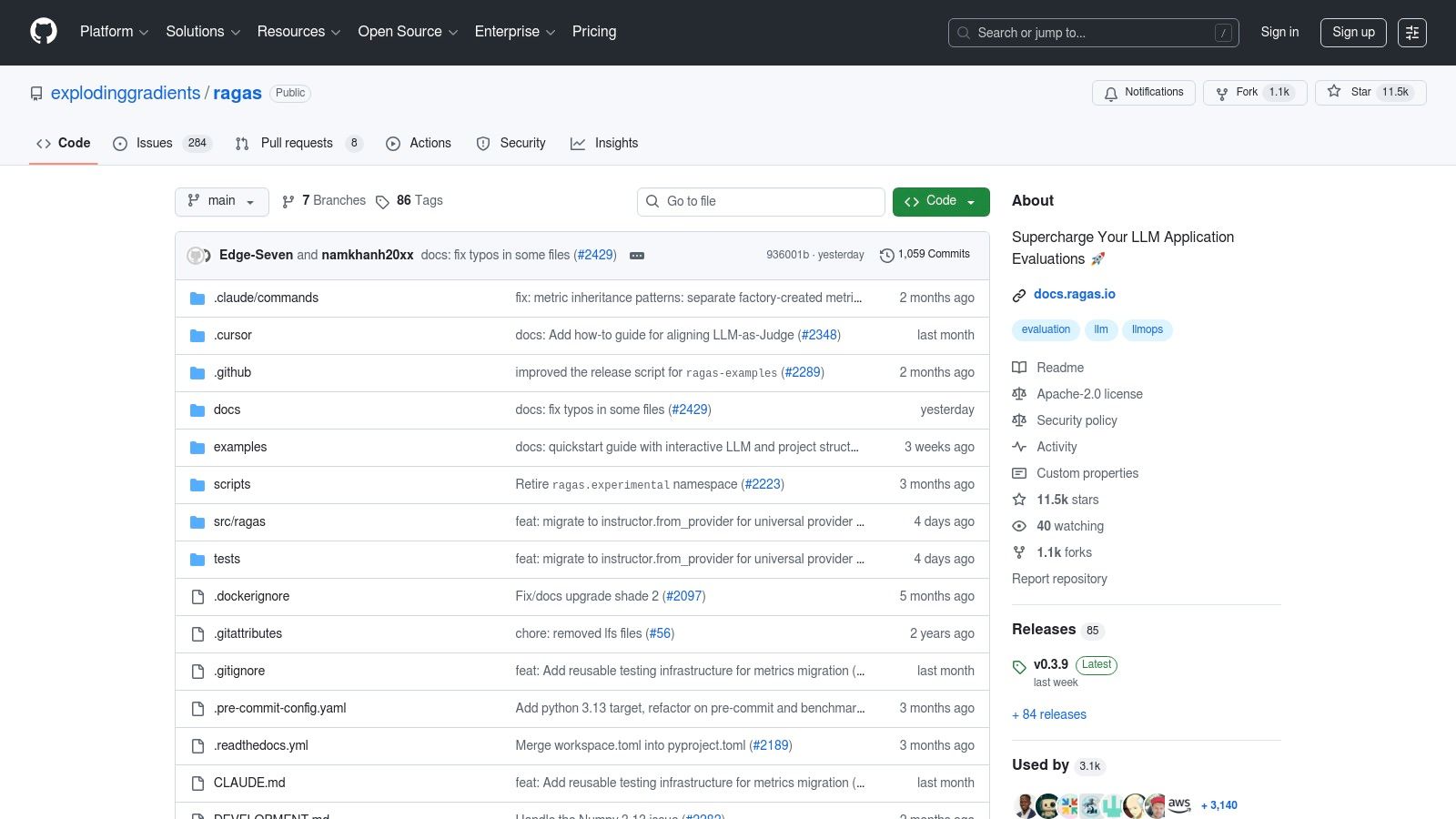The width and height of the screenshot is (1456, 819).
Task: Click the + 84 releases link
Action: (x=1049, y=715)
